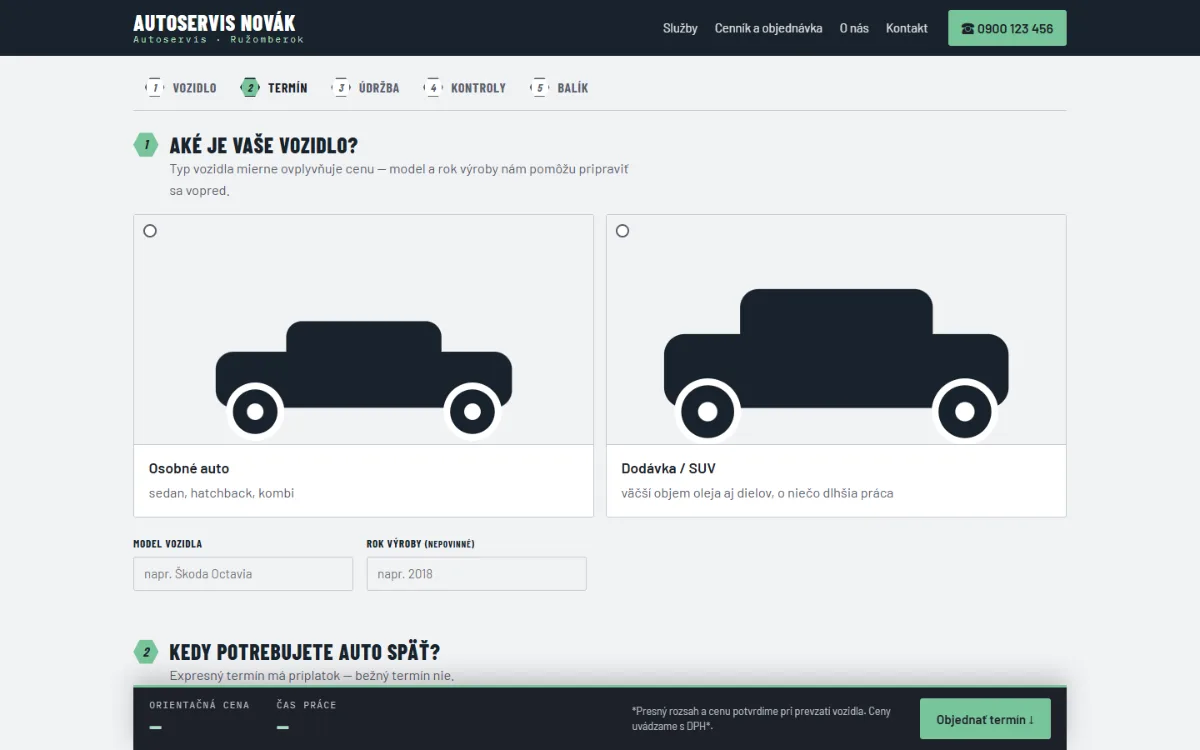This screenshot has width=1200, height=750.
Task: Go to Cenník a objednávka
Action: tap(768, 28)
